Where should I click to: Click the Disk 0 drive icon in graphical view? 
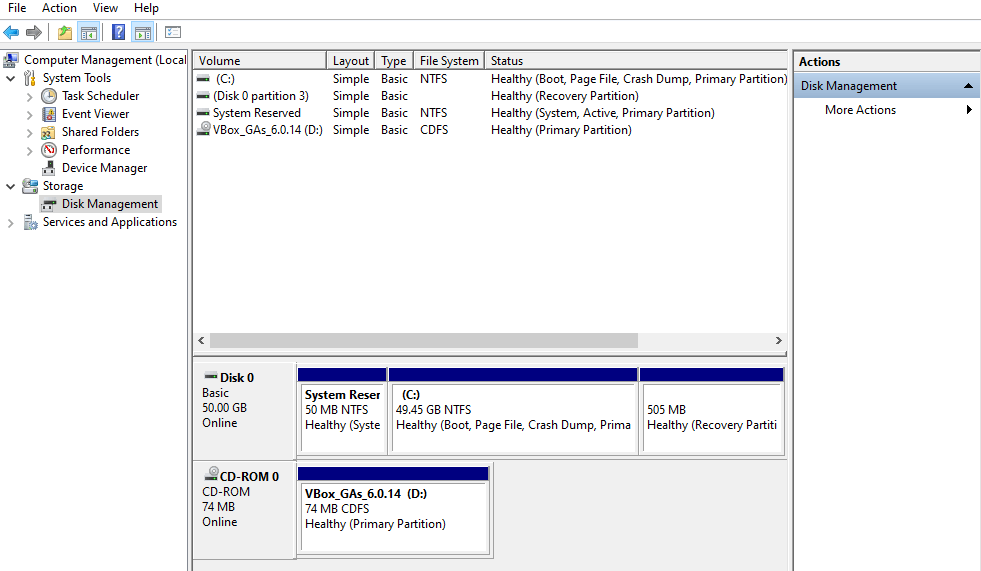pos(211,376)
